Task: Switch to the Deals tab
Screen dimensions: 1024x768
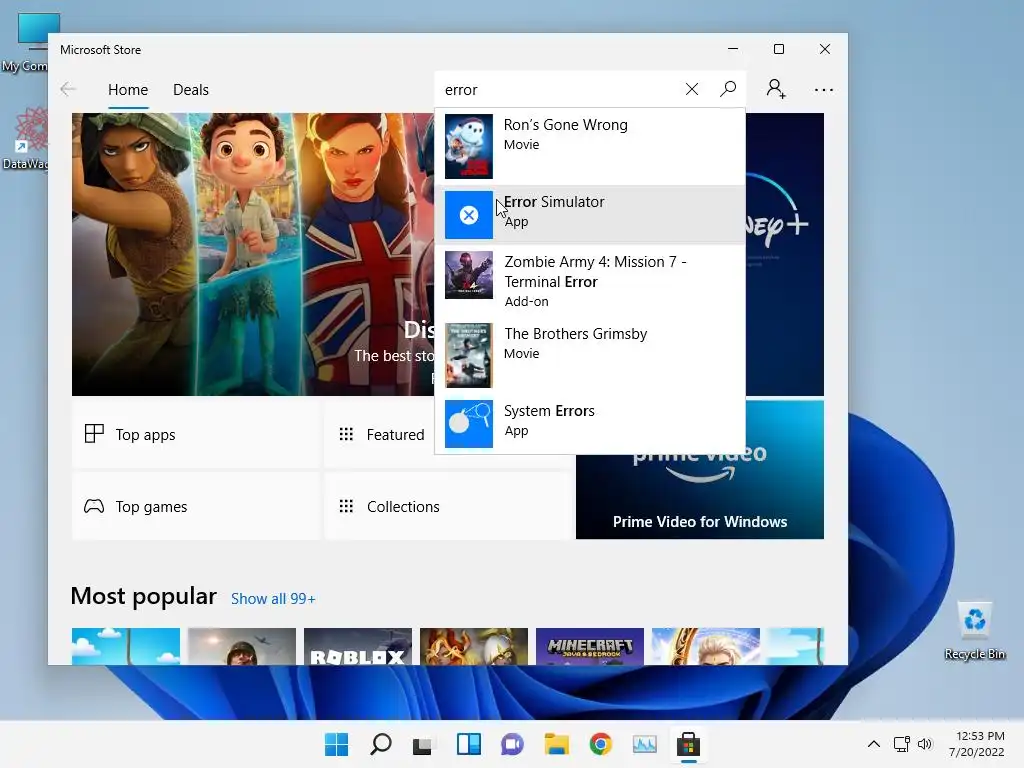Action: [x=191, y=90]
